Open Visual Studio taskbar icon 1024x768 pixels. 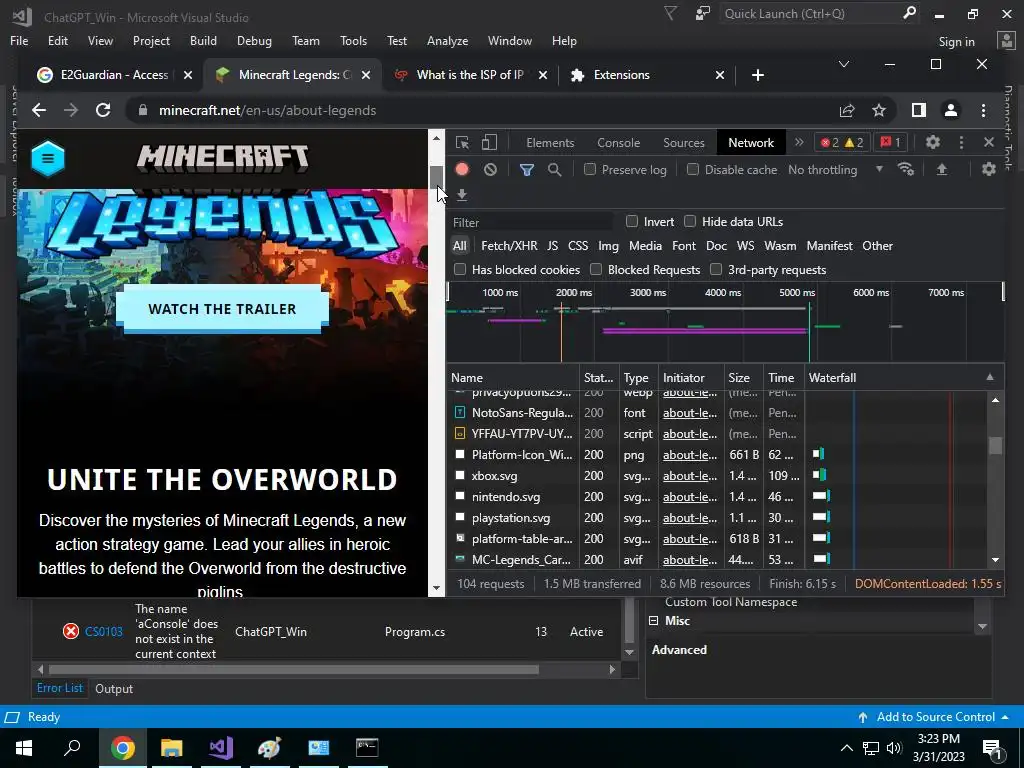pos(221,747)
